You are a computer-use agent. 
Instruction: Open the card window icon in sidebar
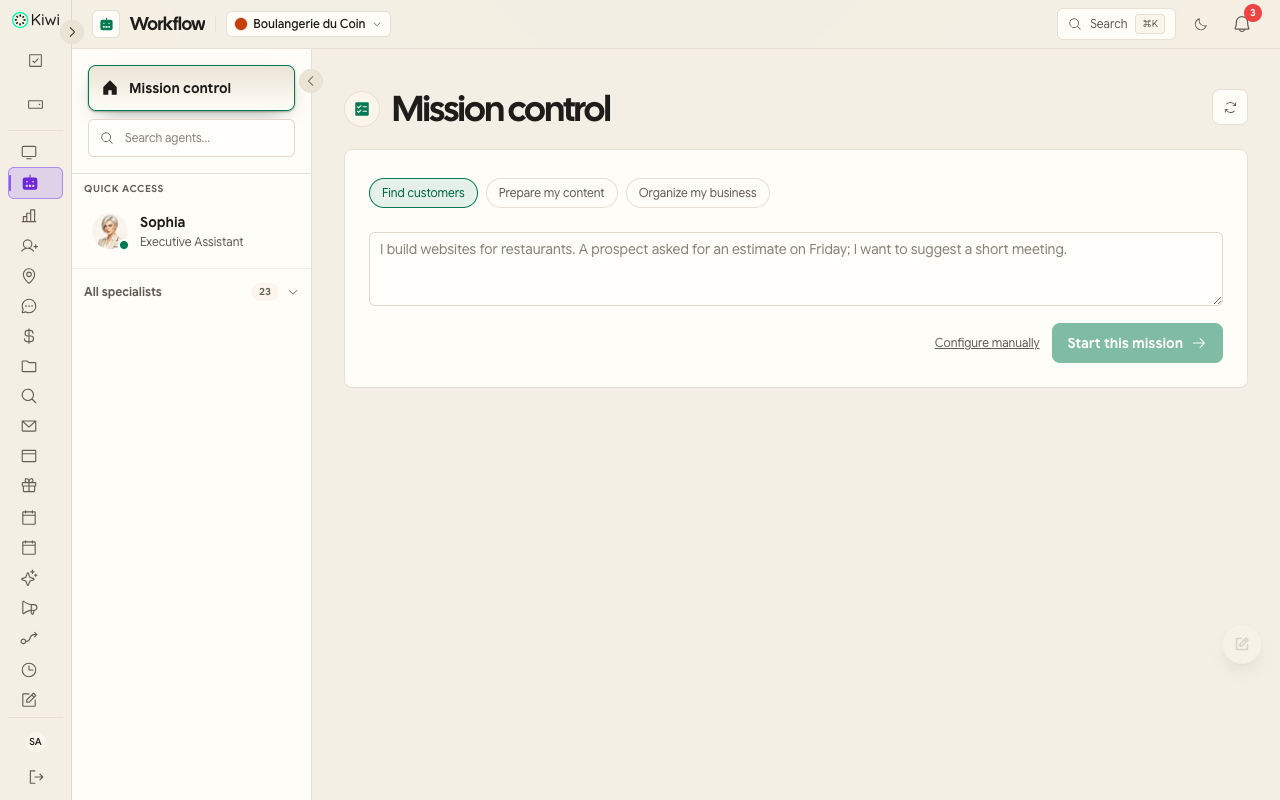pyautogui.click(x=29, y=456)
